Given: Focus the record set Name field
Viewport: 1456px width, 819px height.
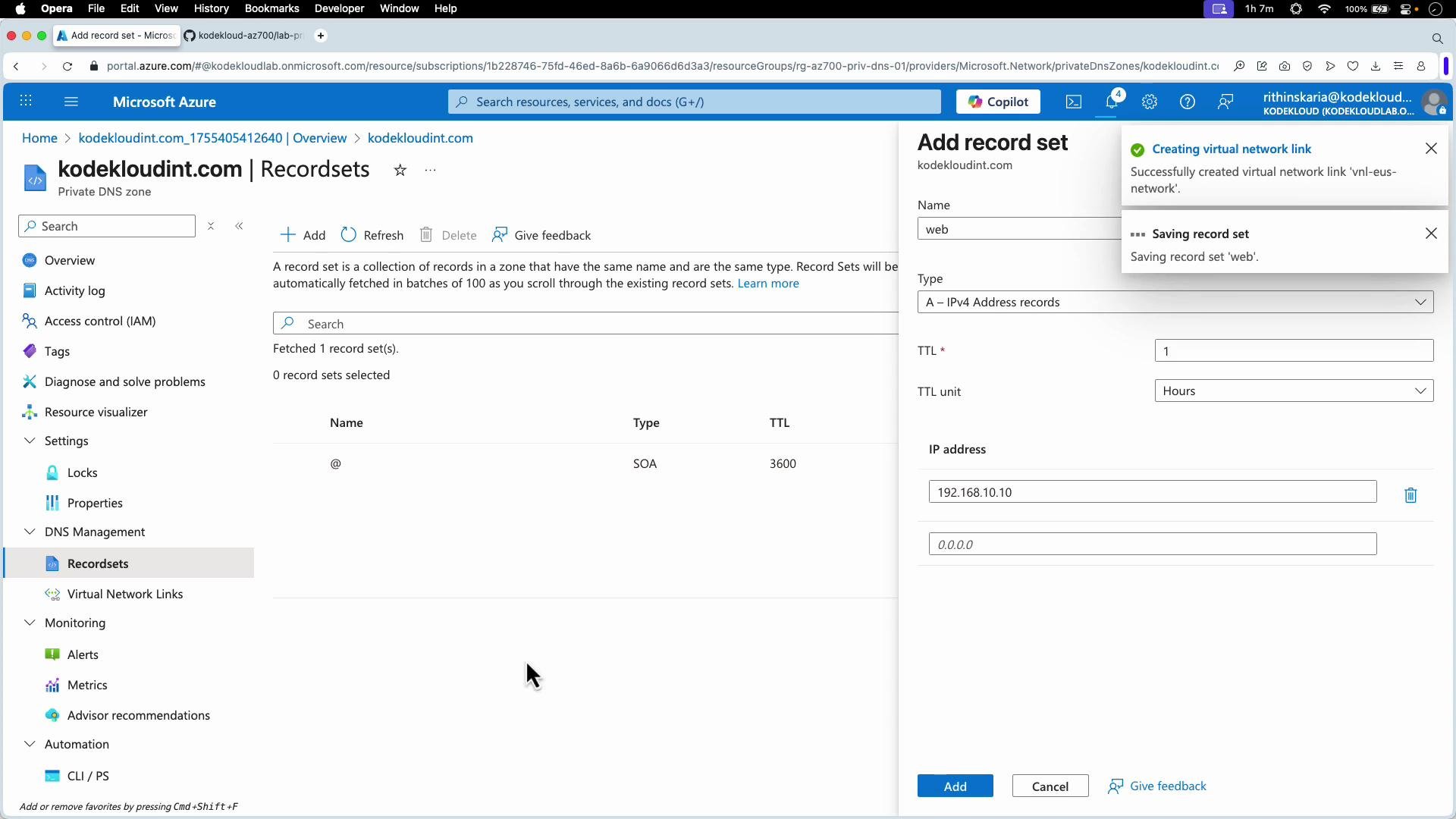Looking at the screenshot, I should click(1019, 229).
